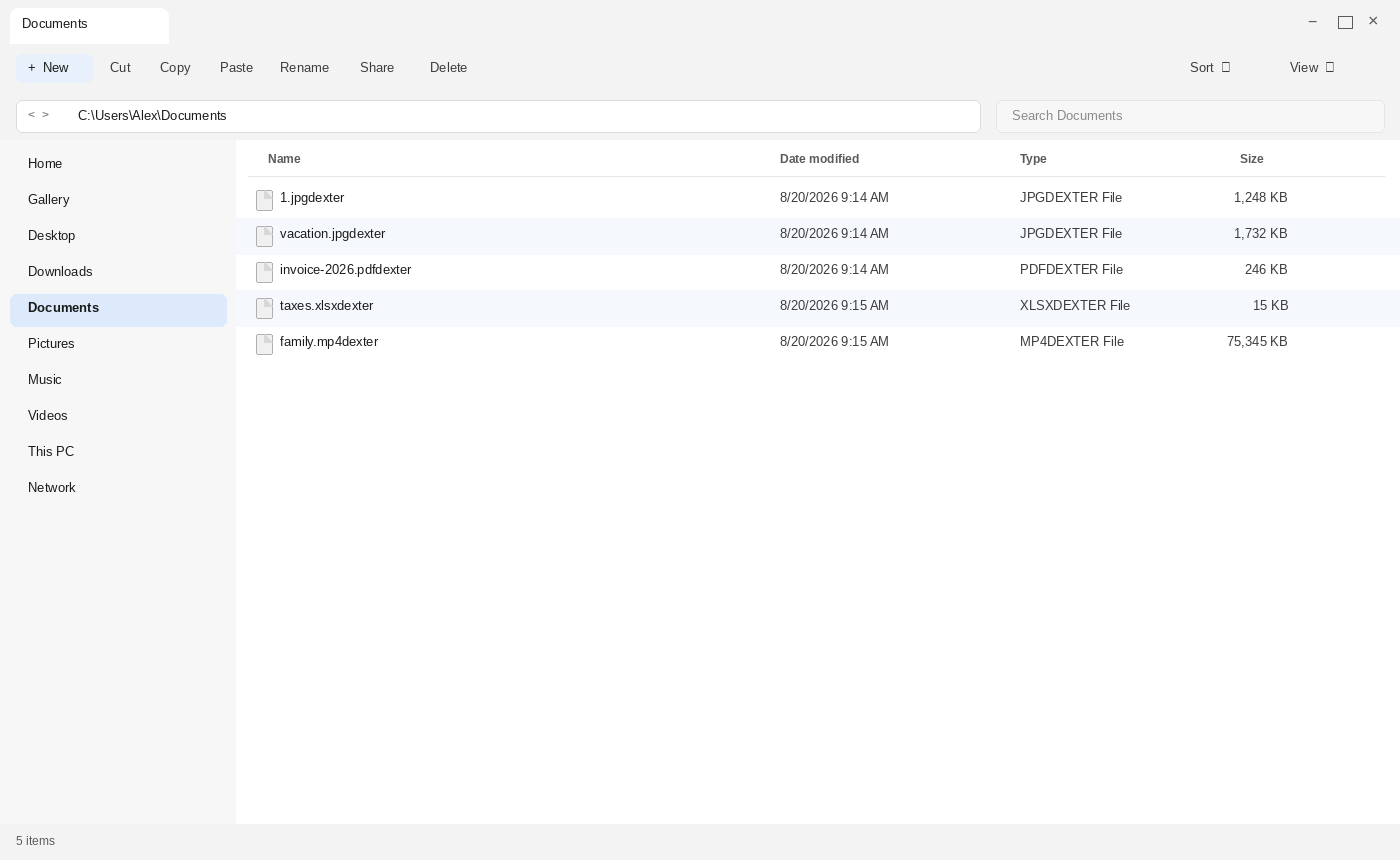Maximize the Documents window
The image size is (1400, 860).
[1345, 22]
